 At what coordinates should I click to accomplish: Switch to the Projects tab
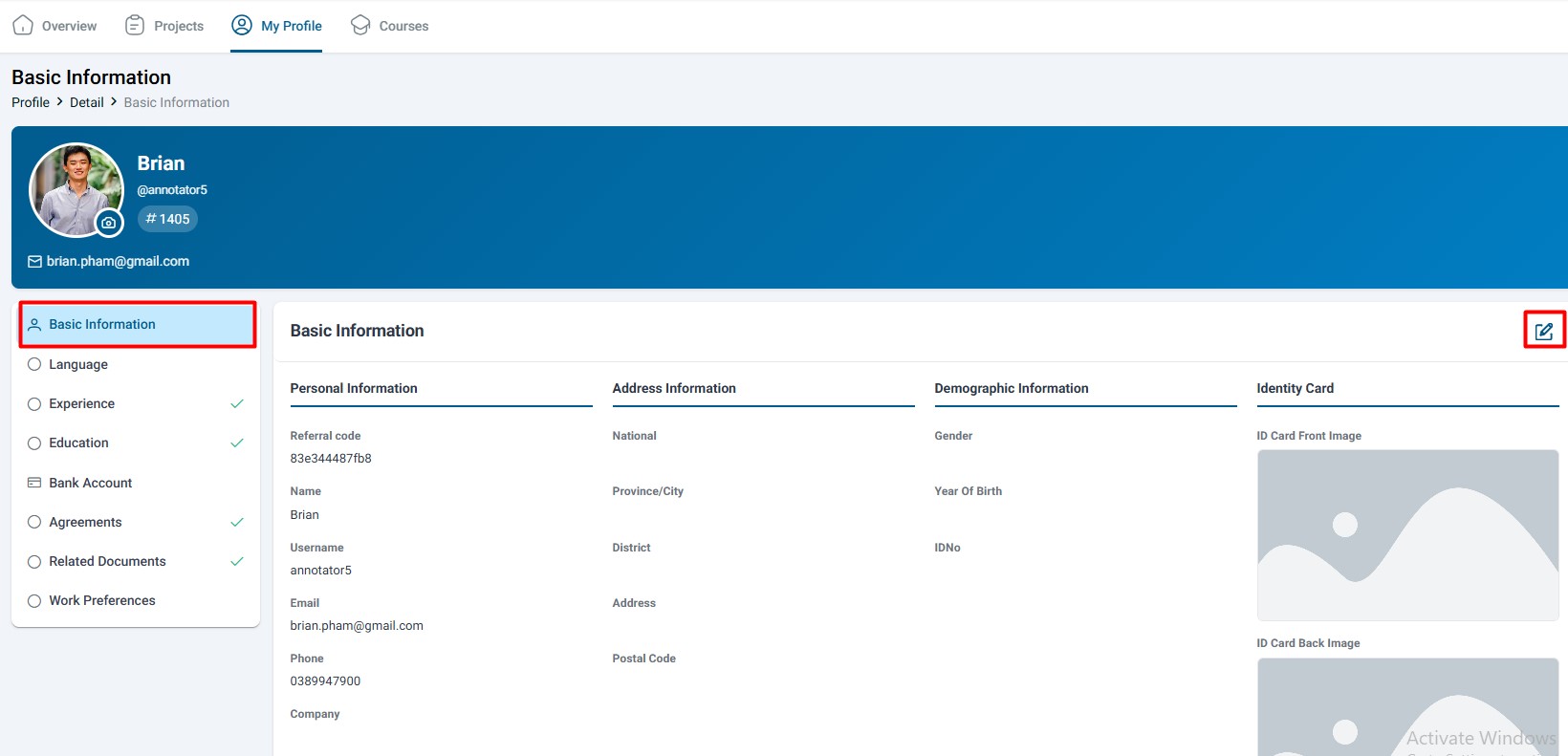[178, 26]
